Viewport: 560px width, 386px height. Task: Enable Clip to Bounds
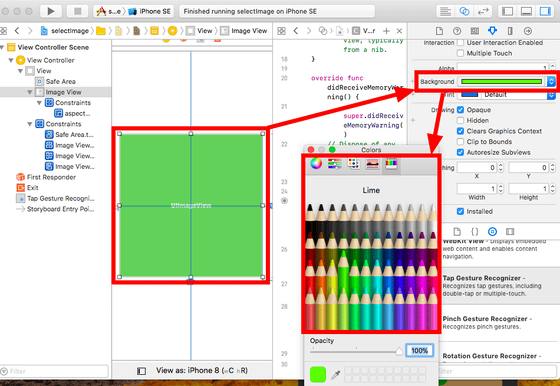coord(460,142)
